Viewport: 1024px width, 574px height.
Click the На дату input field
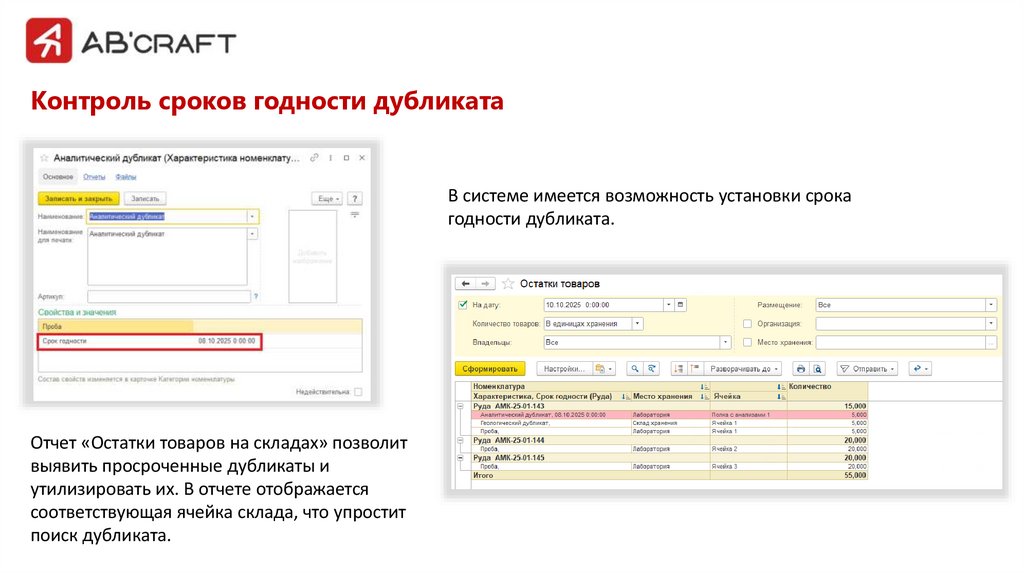pos(603,305)
